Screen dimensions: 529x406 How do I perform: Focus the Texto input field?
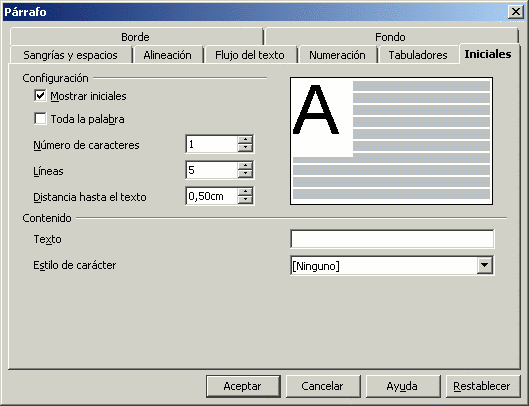[392, 239]
